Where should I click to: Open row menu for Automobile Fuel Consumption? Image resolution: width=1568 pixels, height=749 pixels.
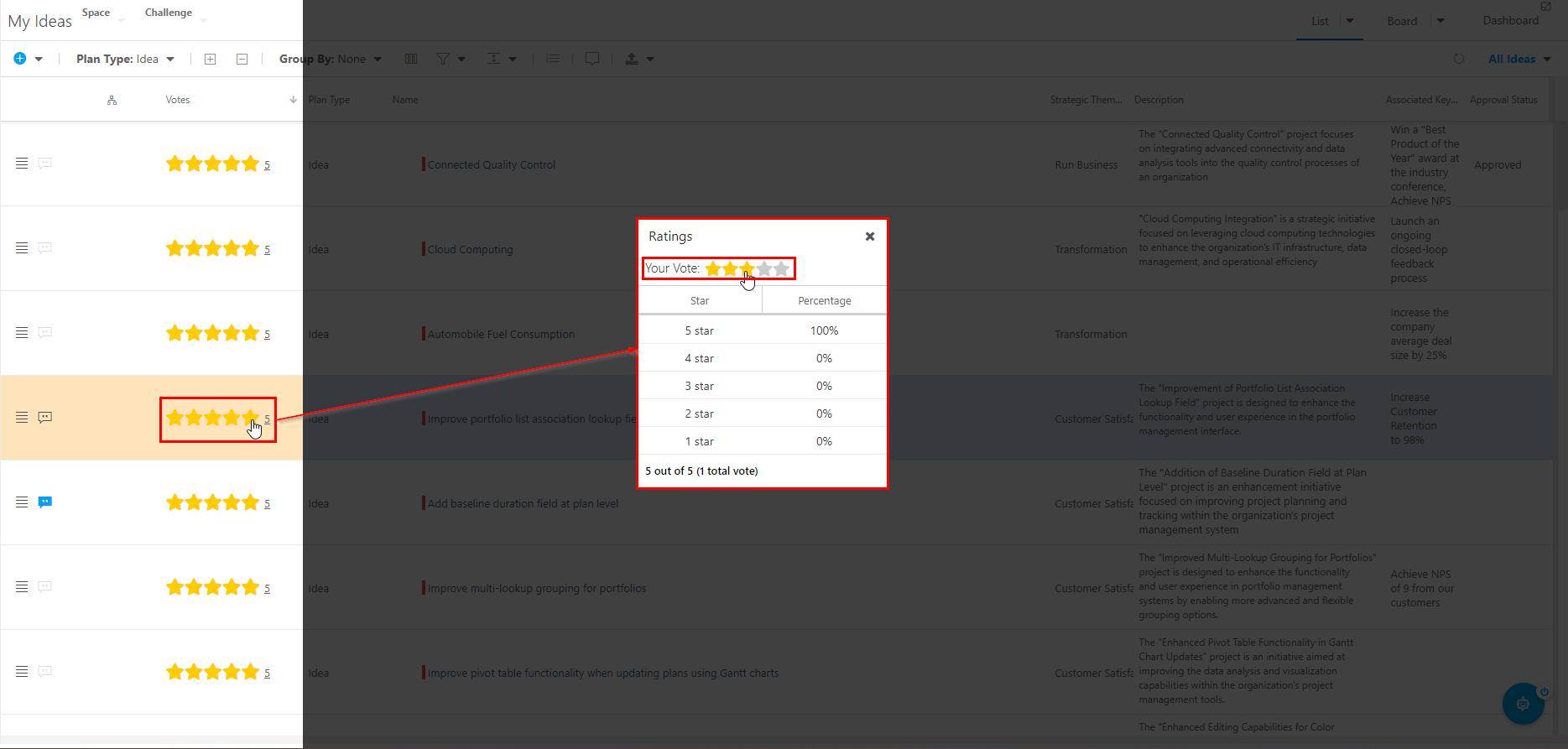coord(22,333)
